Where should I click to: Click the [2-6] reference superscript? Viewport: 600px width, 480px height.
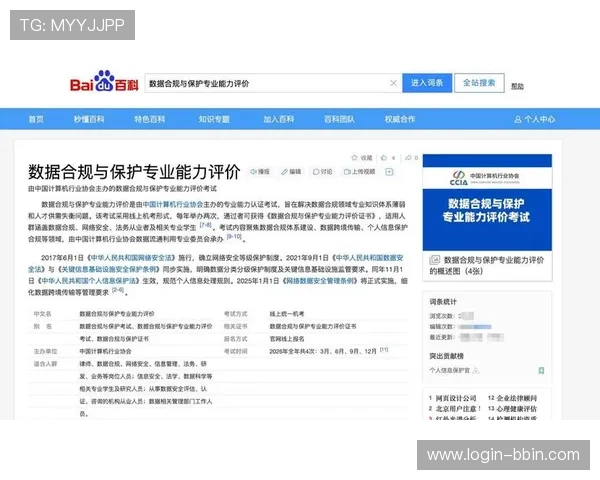click(118, 291)
